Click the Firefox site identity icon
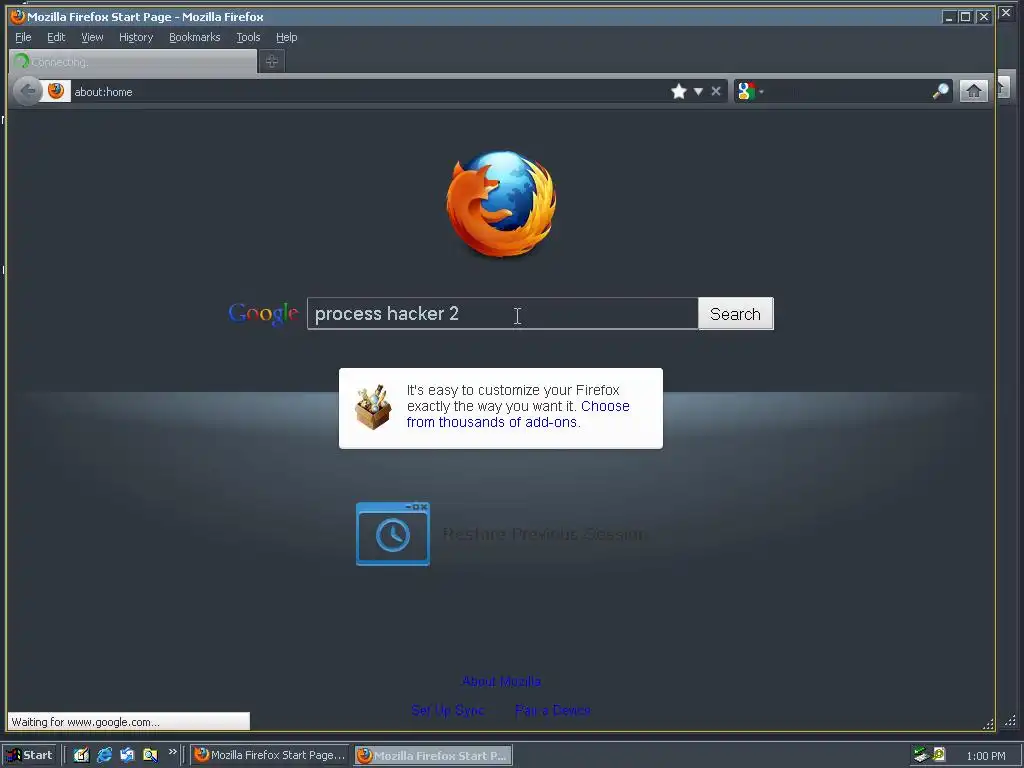1024x768 pixels. [56, 91]
